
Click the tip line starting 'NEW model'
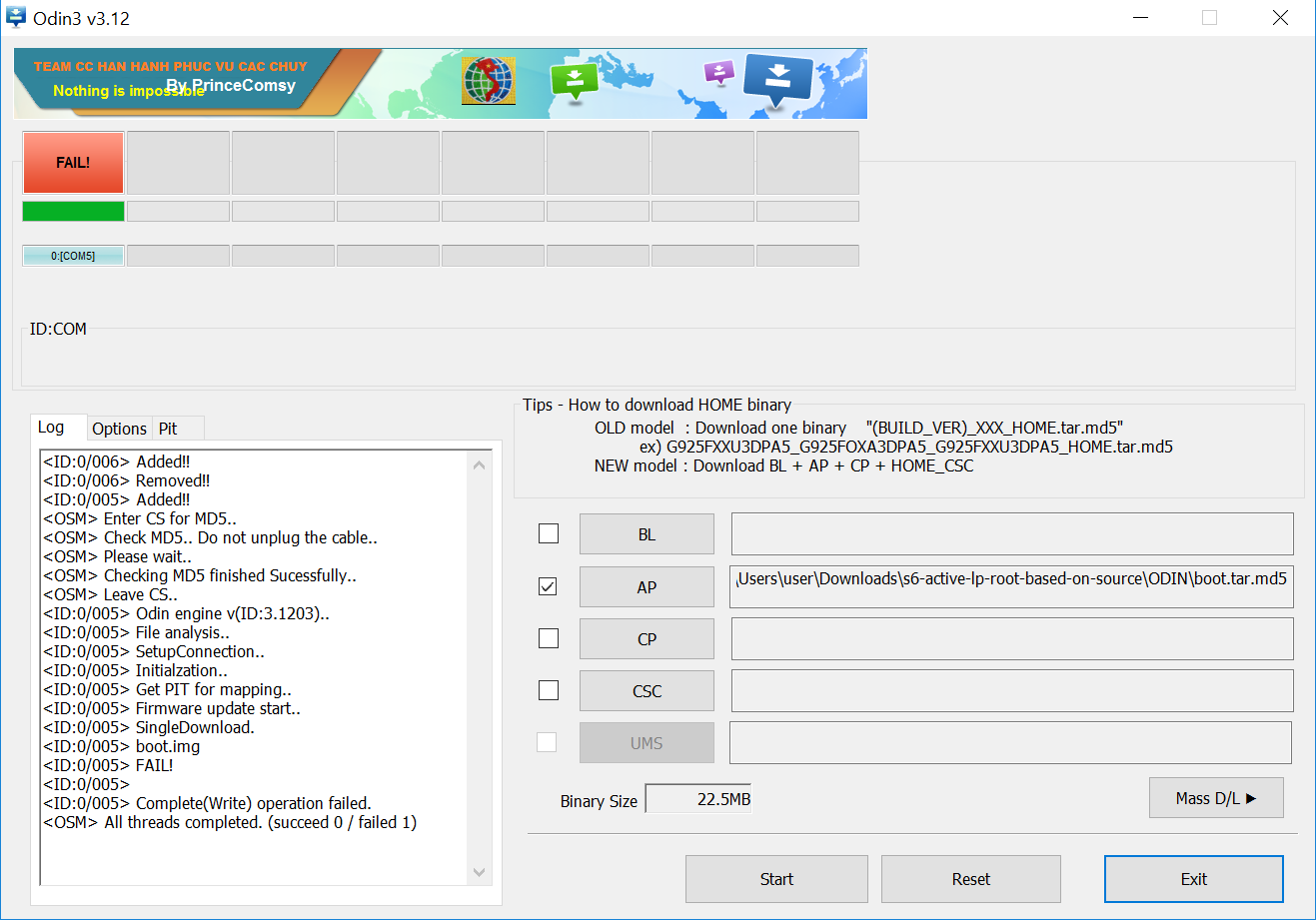pos(783,465)
